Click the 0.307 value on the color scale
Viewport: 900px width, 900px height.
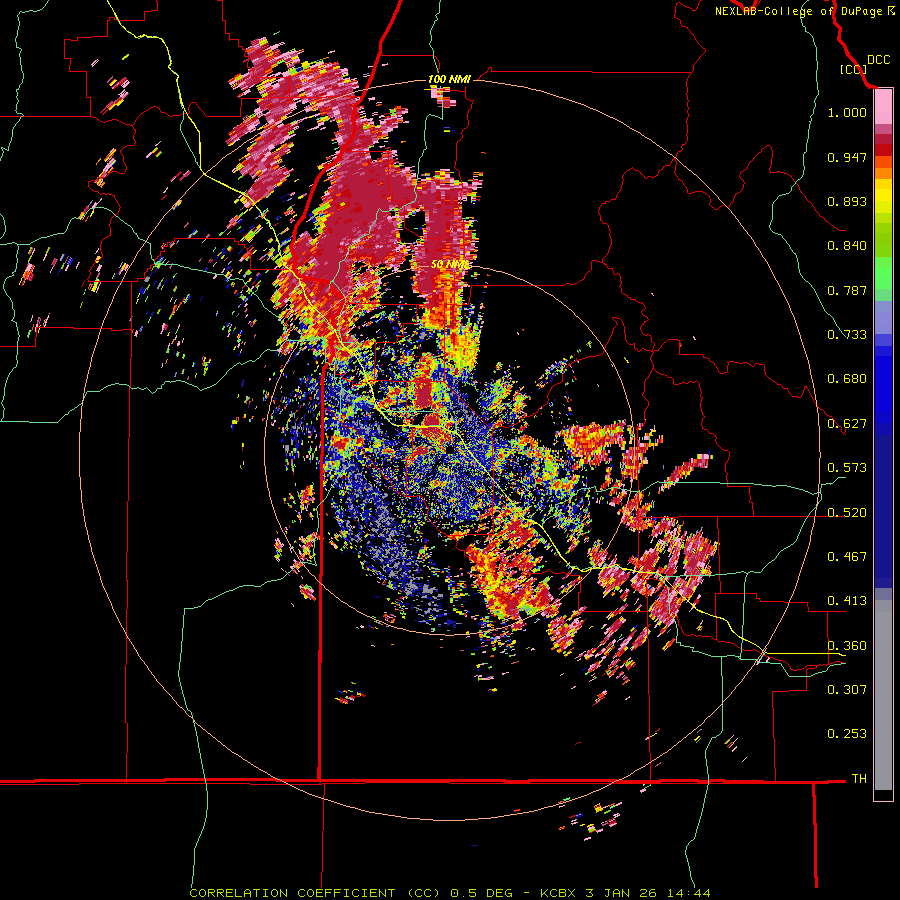[847, 690]
